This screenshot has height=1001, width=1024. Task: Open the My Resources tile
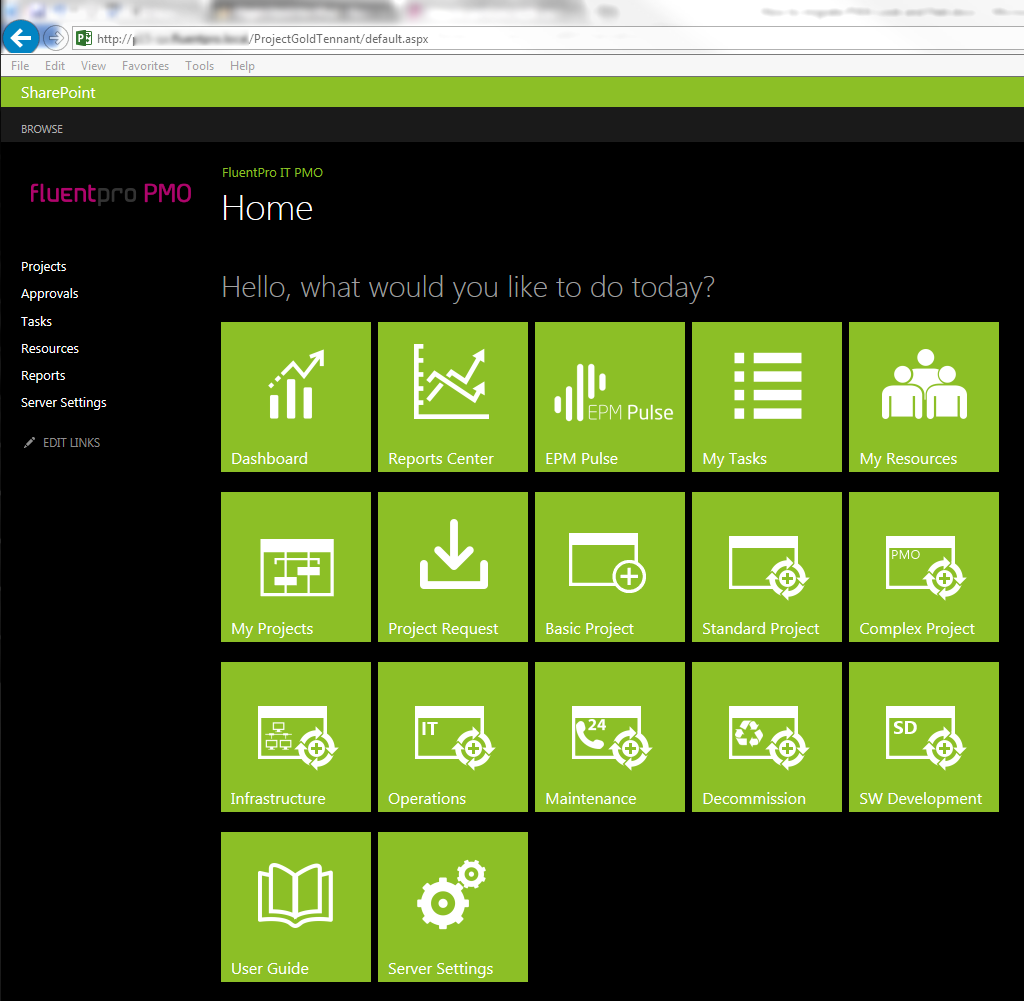pyautogui.click(x=924, y=396)
